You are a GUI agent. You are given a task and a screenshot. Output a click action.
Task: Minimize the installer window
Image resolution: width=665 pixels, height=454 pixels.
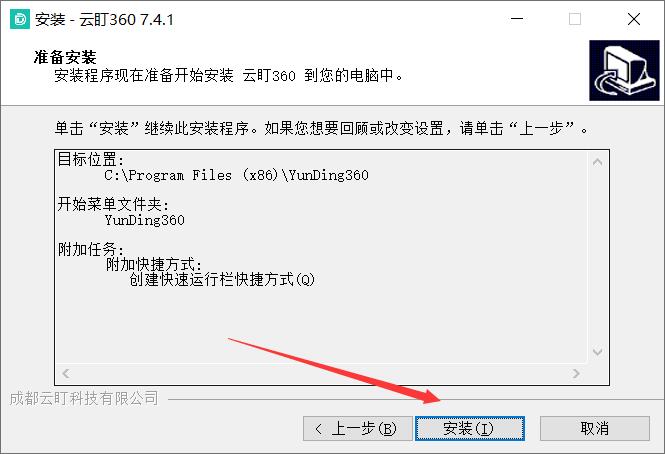click(517, 19)
